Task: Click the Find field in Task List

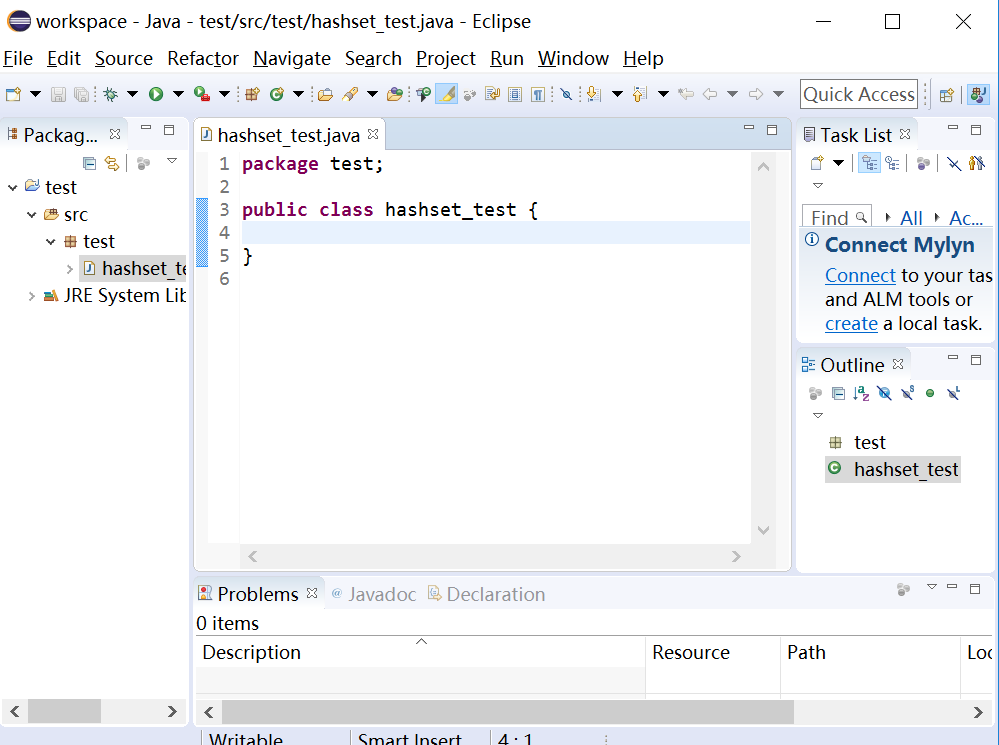Action: [837, 217]
